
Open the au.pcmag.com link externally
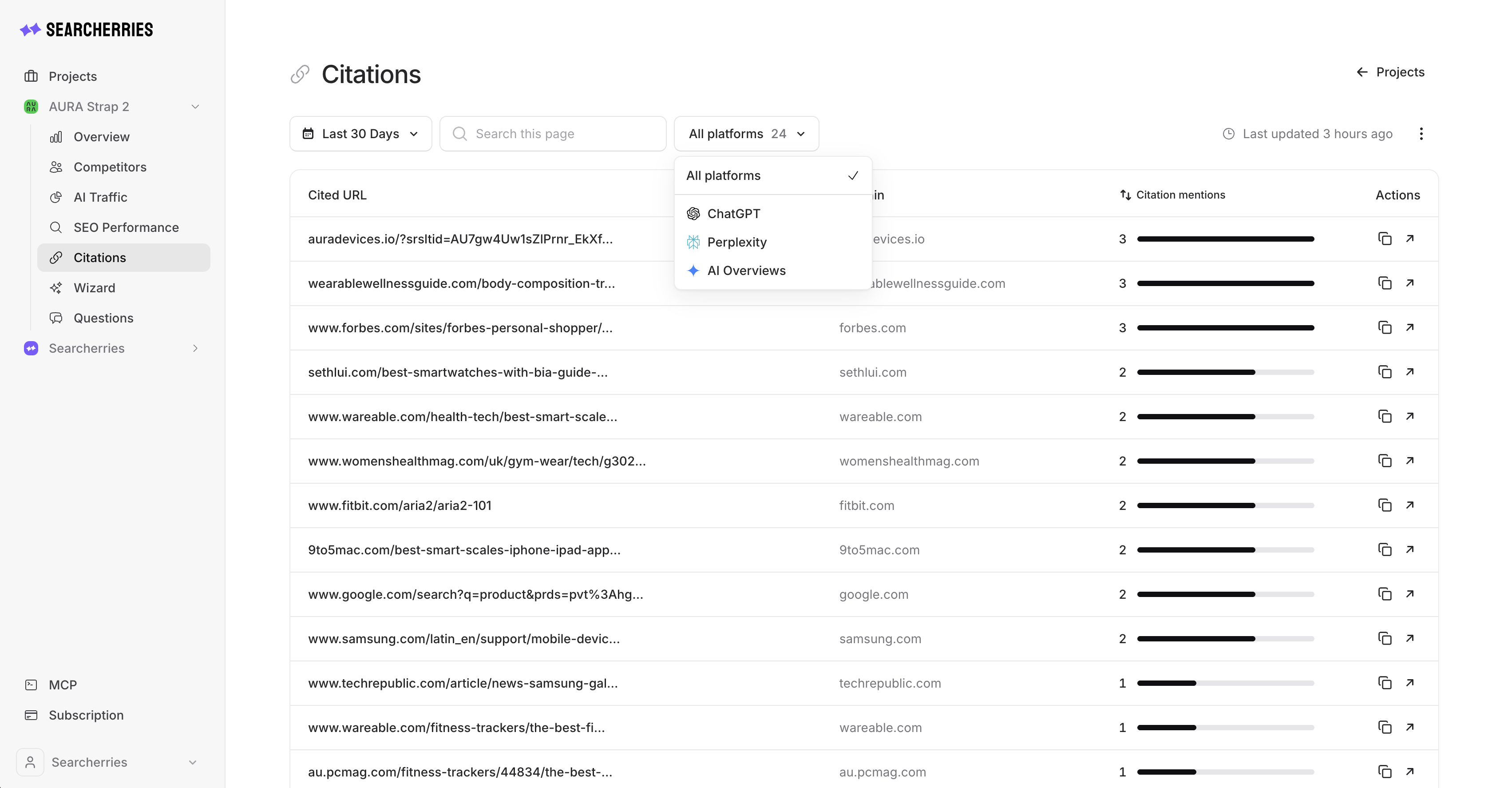[1410, 772]
